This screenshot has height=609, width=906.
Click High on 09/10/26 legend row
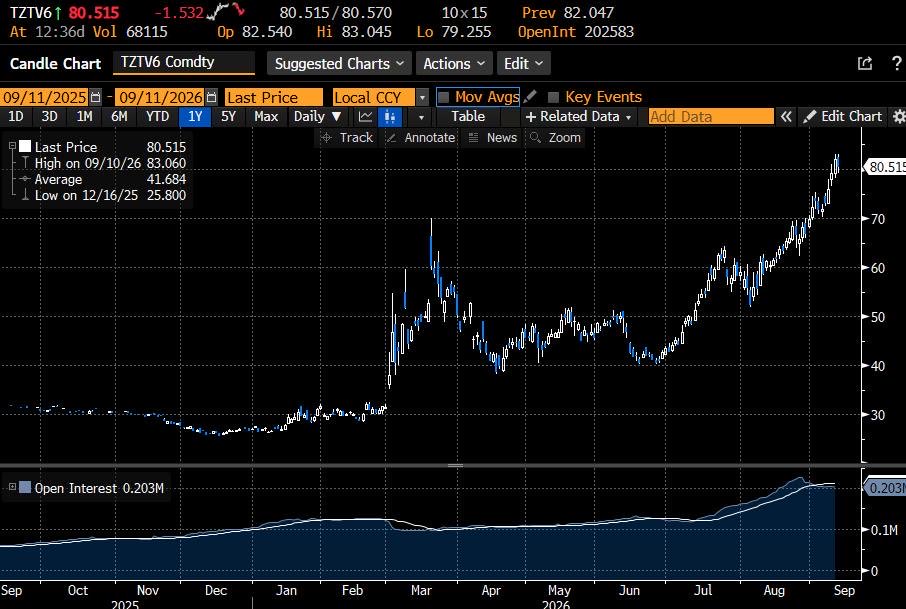(x=104, y=163)
